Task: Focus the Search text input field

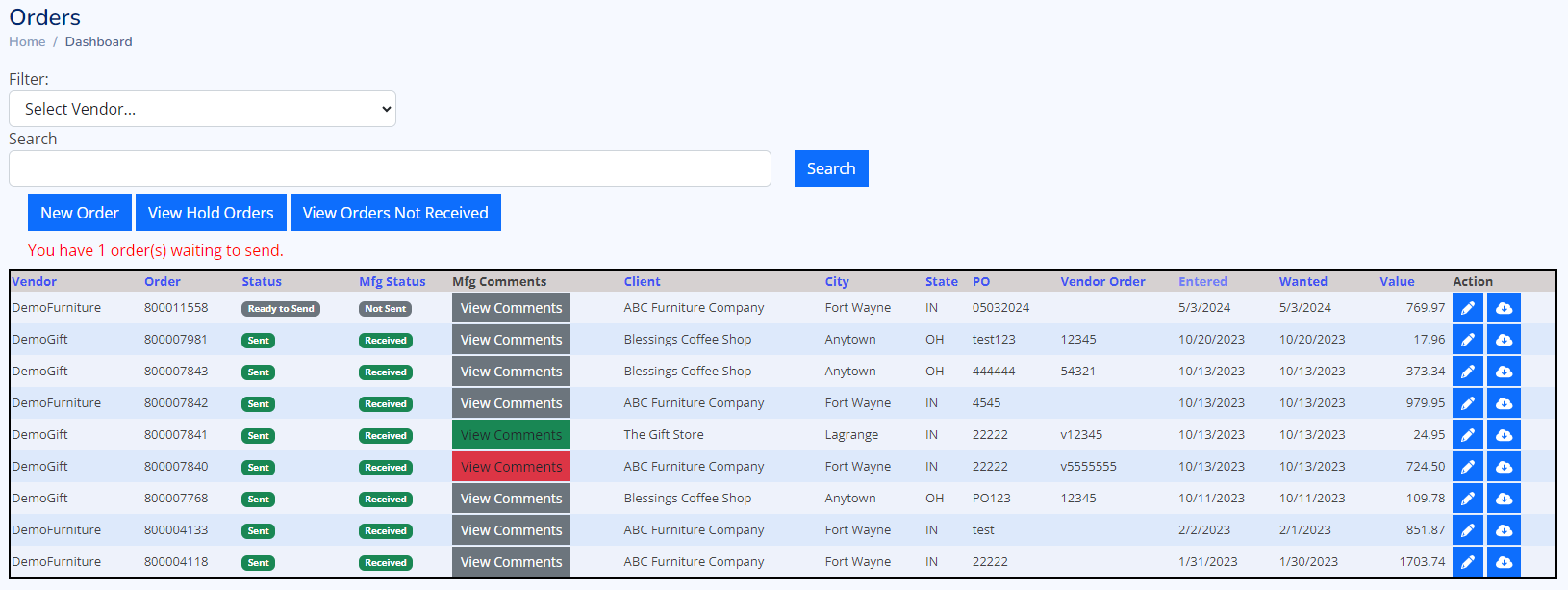Action: click(390, 168)
